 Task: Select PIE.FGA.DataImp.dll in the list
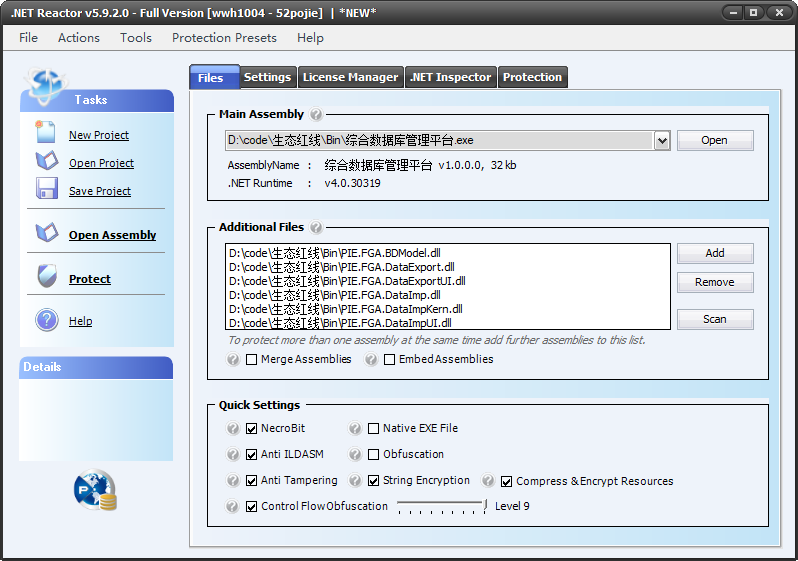(x=335, y=295)
